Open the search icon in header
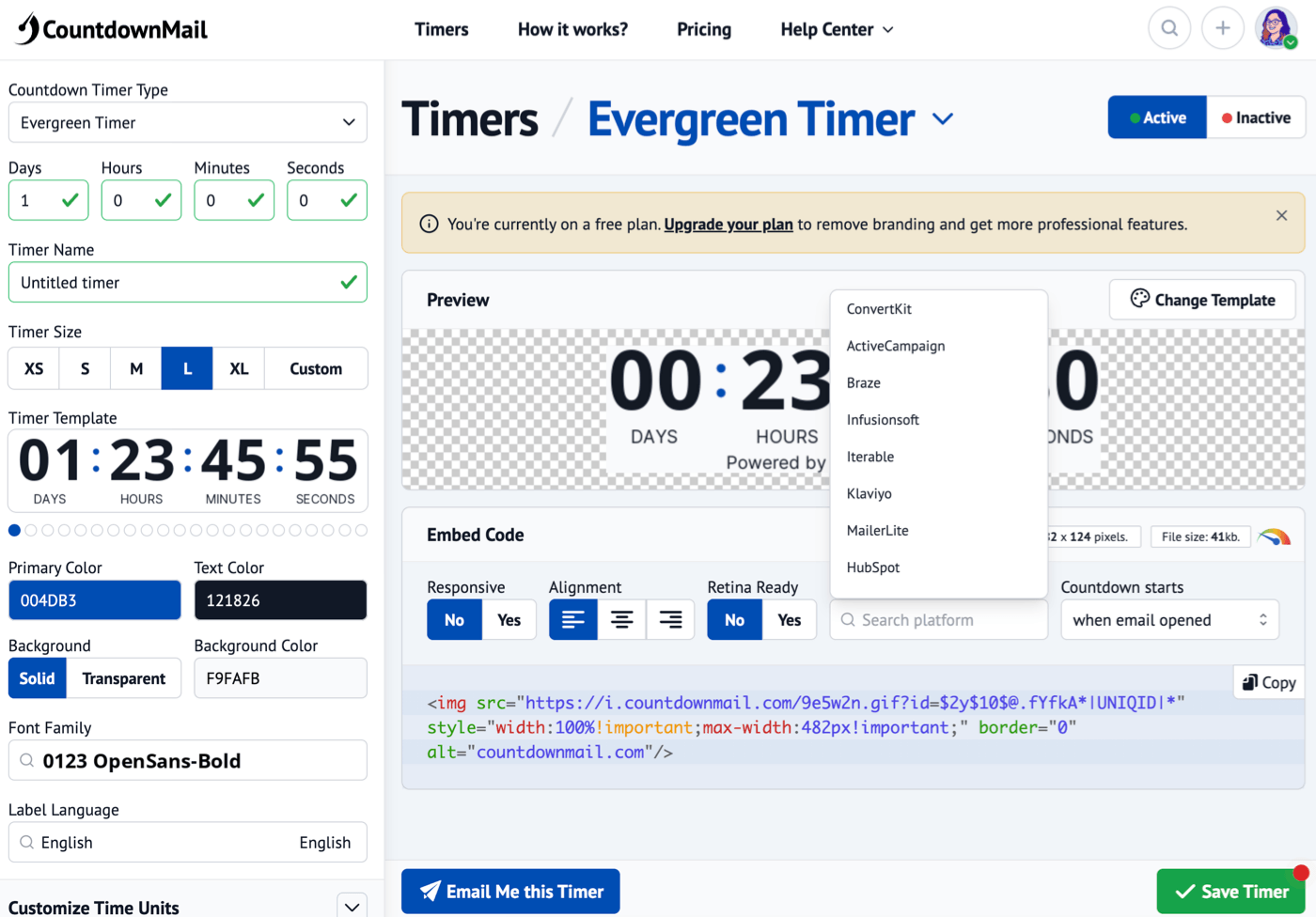The height and width of the screenshot is (917, 1316). pos(1169,28)
